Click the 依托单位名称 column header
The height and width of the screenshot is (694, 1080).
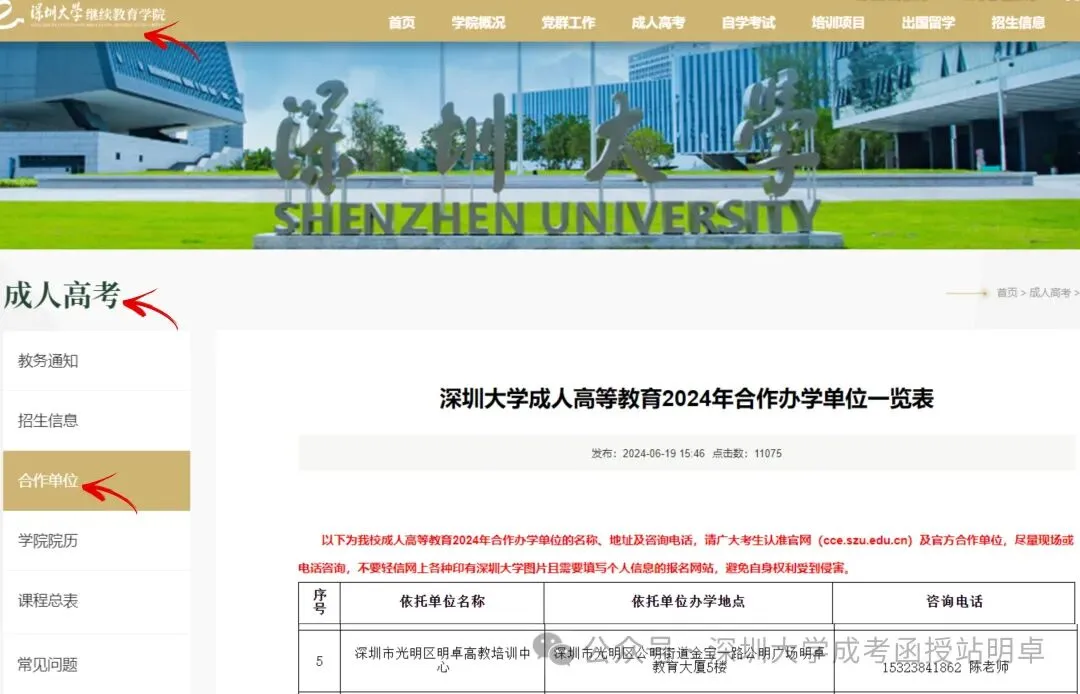click(442, 602)
